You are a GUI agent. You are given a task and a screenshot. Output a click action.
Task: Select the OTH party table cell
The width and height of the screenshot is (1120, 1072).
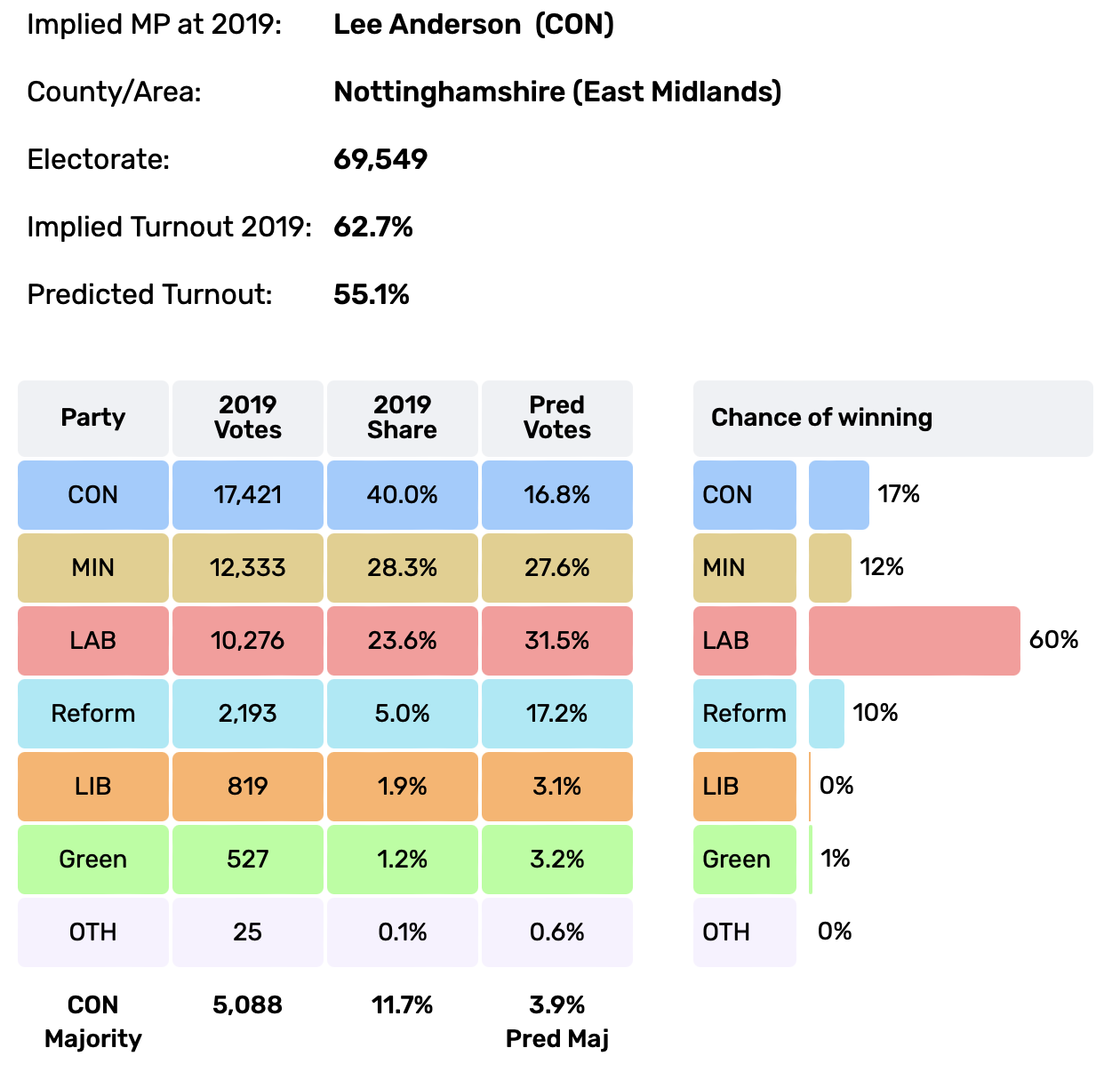click(x=93, y=932)
